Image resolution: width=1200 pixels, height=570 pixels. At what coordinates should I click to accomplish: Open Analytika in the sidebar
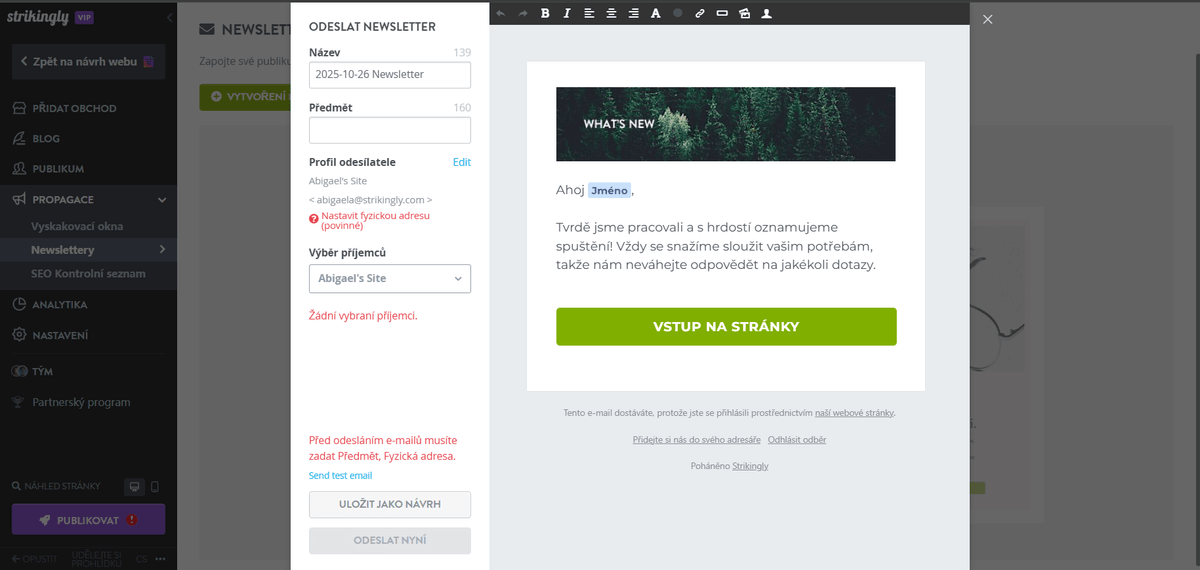[59, 305]
